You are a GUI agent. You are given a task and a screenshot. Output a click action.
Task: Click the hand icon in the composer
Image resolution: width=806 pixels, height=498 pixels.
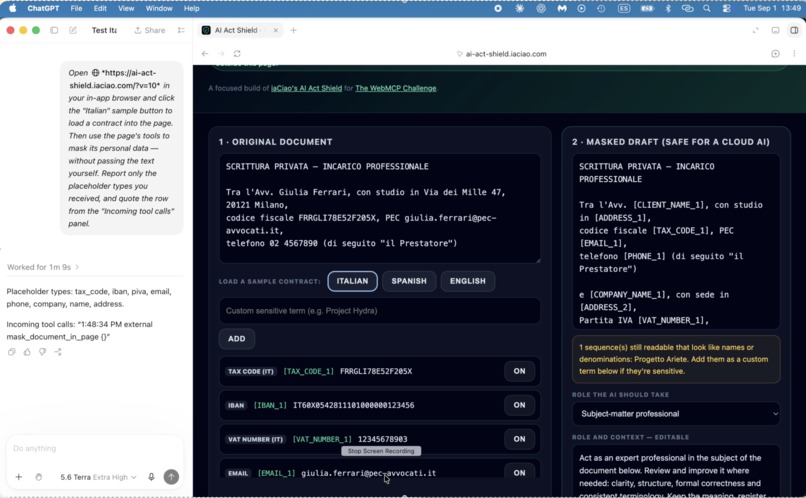point(39,477)
